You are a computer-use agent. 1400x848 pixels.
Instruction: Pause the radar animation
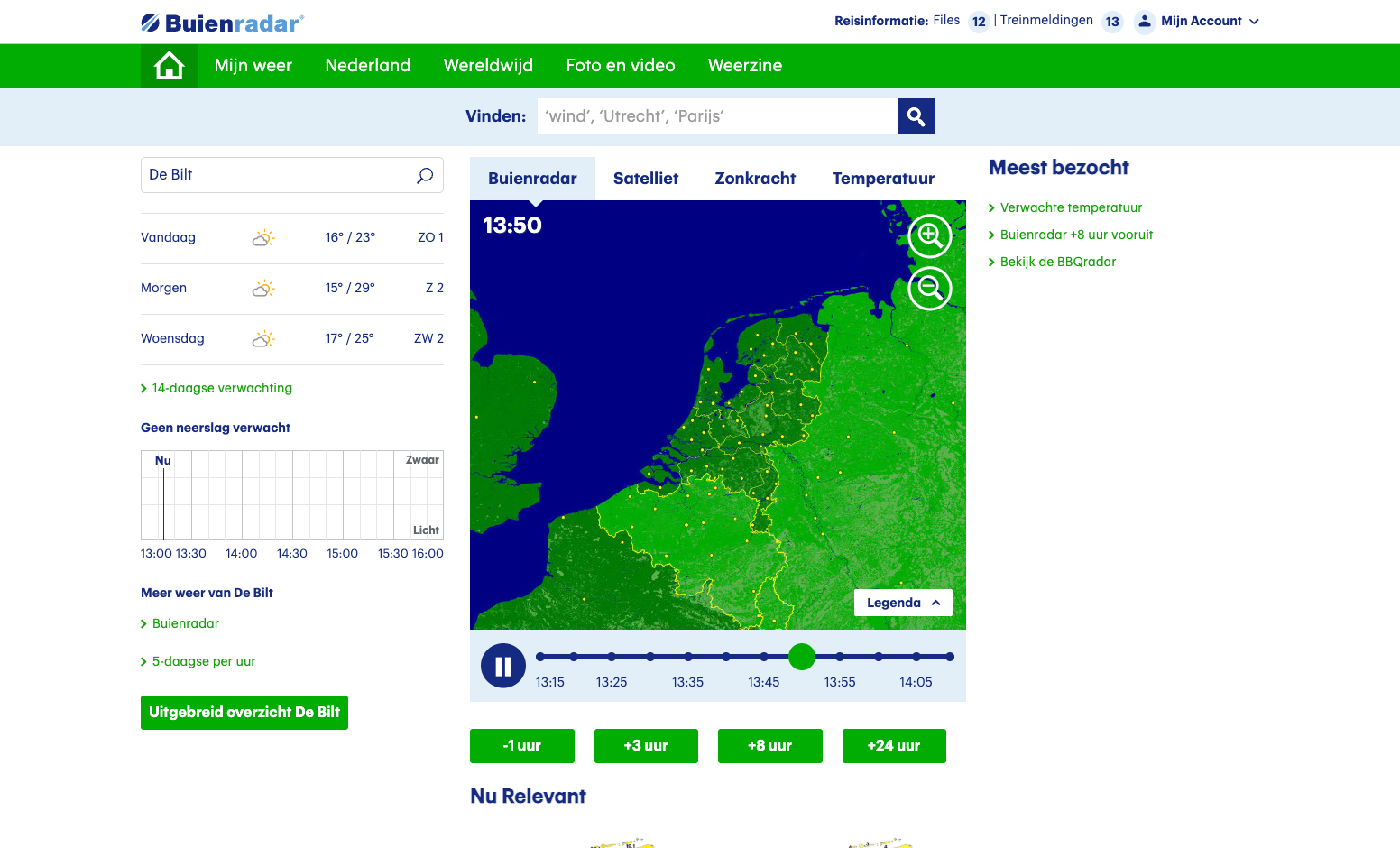pos(503,667)
